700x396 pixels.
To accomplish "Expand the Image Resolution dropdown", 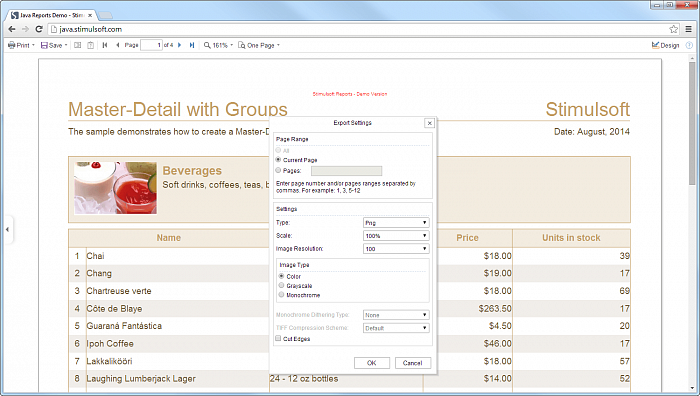I will click(x=396, y=249).
